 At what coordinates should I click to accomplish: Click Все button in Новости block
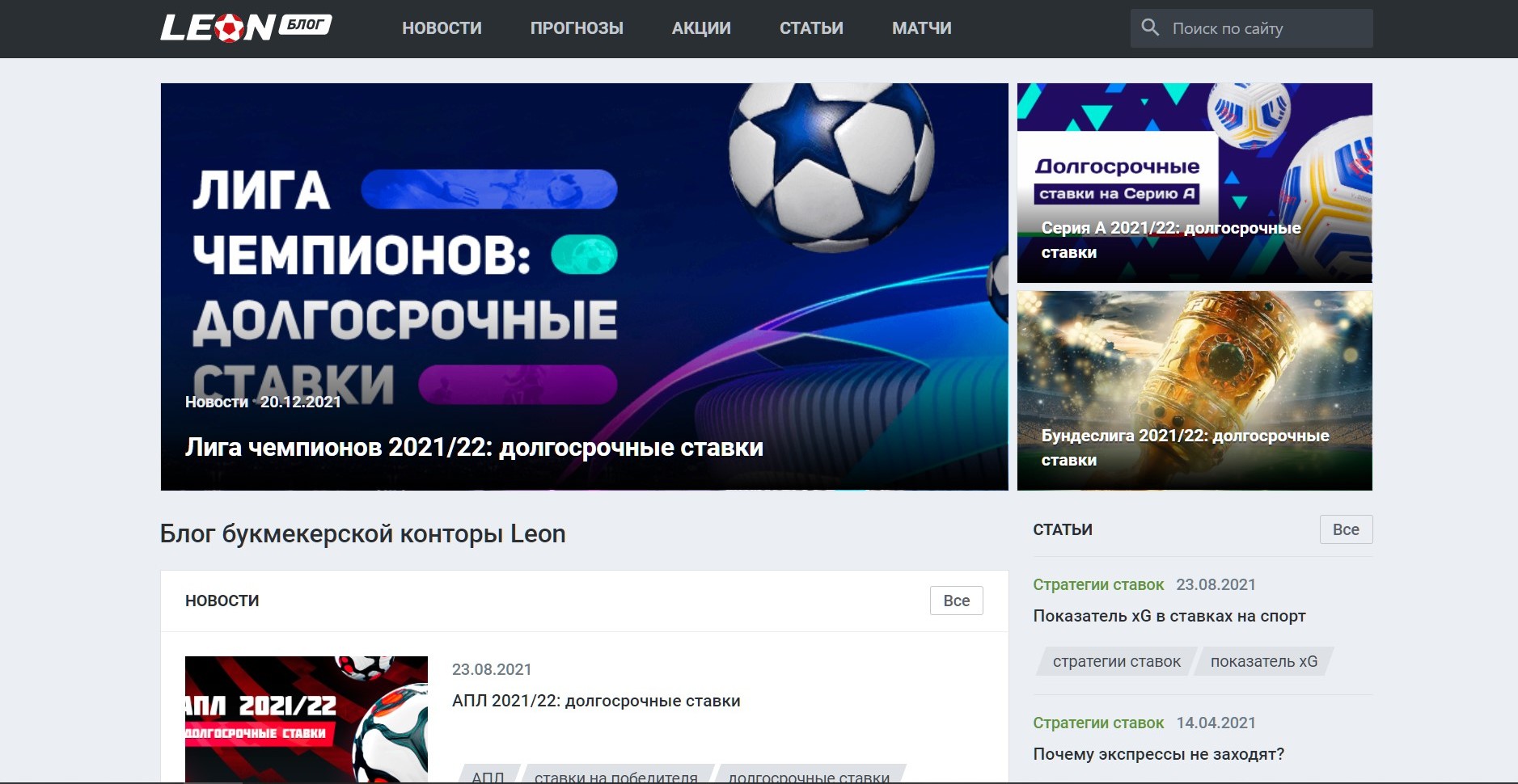956,601
